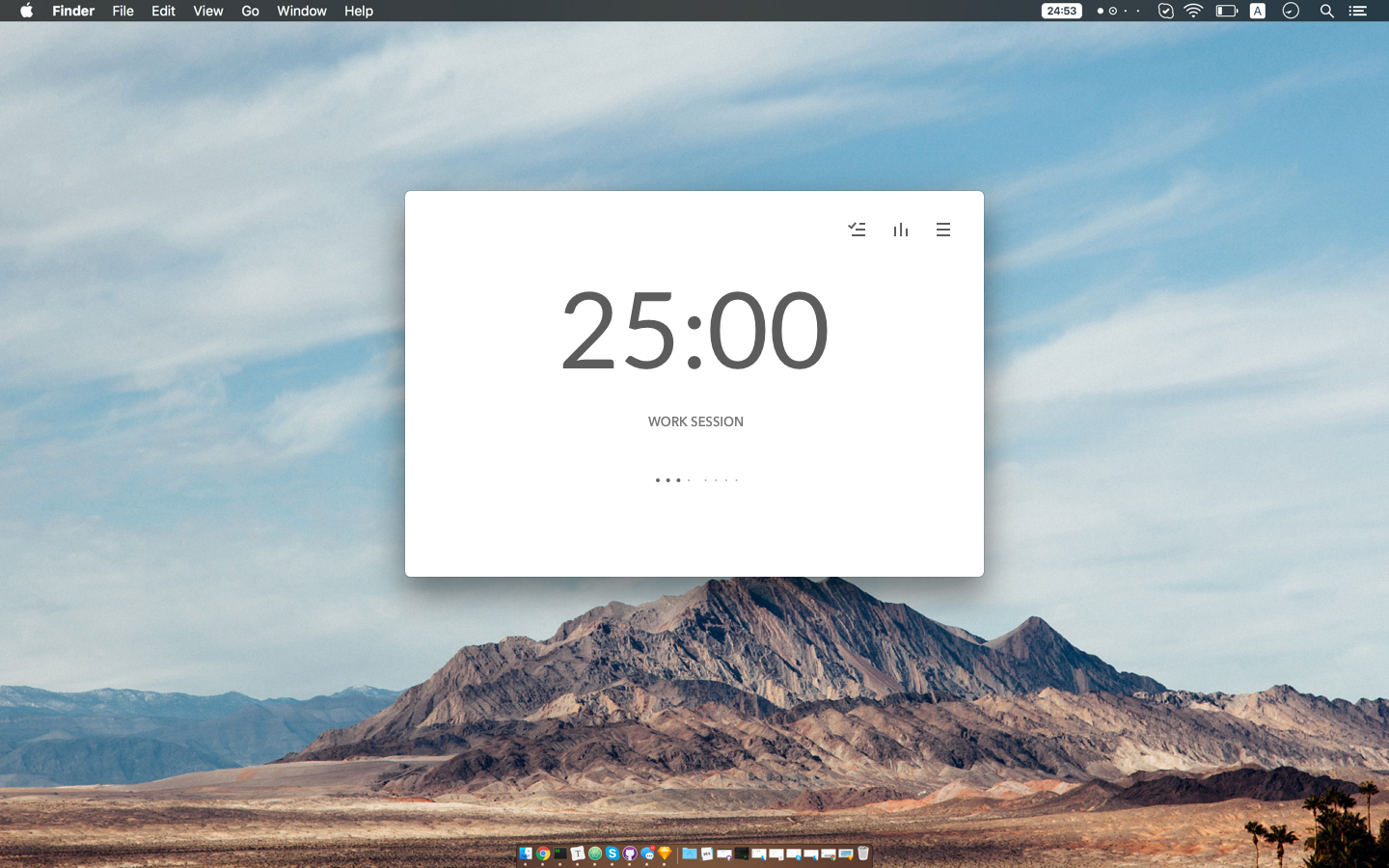Image resolution: width=1389 pixels, height=868 pixels.
Task: Open the Messages app with badge
Action: (x=647, y=853)
